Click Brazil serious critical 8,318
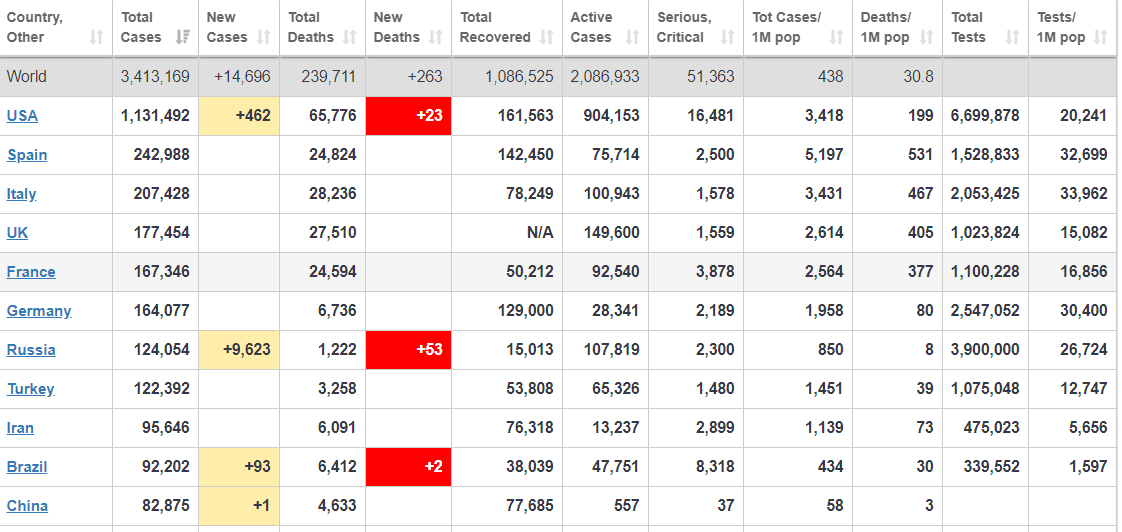This screenshot has width=1122, height=532. coord(715,467)
